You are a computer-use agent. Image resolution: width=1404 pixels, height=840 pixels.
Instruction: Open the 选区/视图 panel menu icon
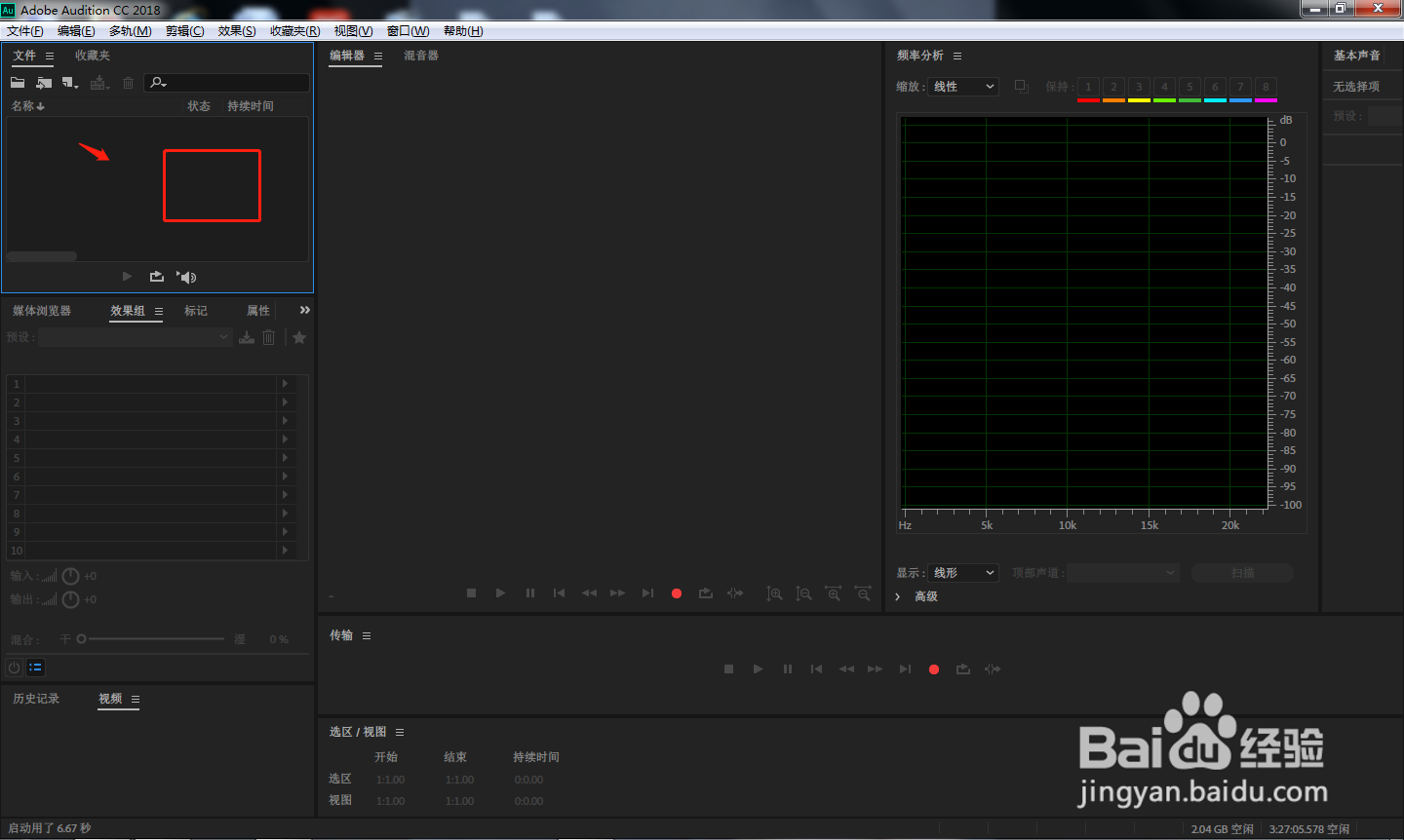[x=400, y=733]
